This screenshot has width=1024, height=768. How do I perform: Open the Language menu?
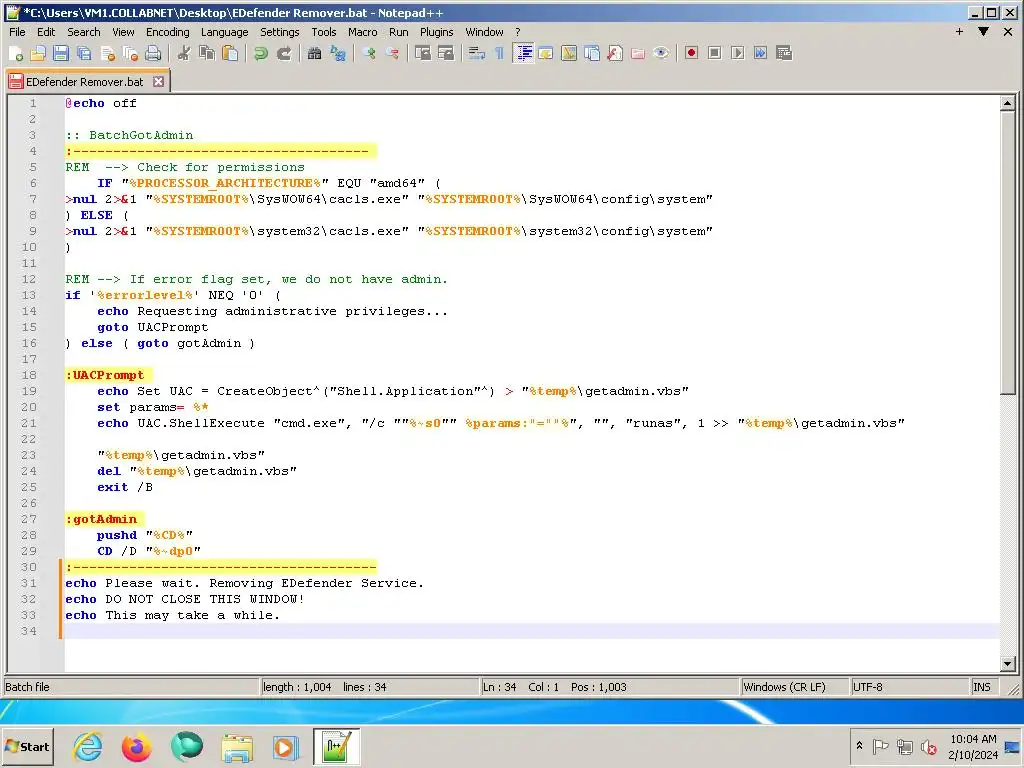click(x=224, y=32)
